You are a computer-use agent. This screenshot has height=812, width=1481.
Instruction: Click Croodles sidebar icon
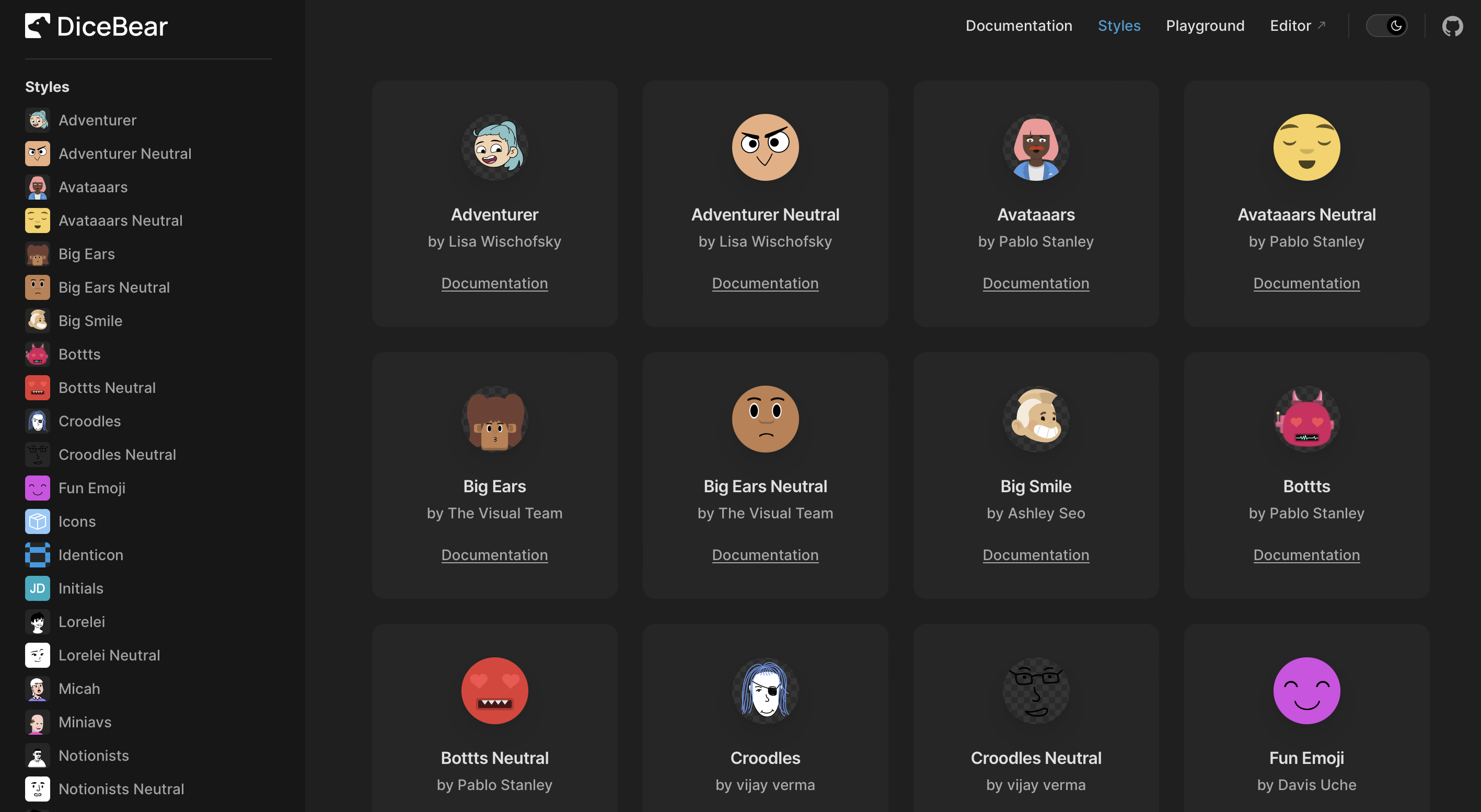point(38,421)
